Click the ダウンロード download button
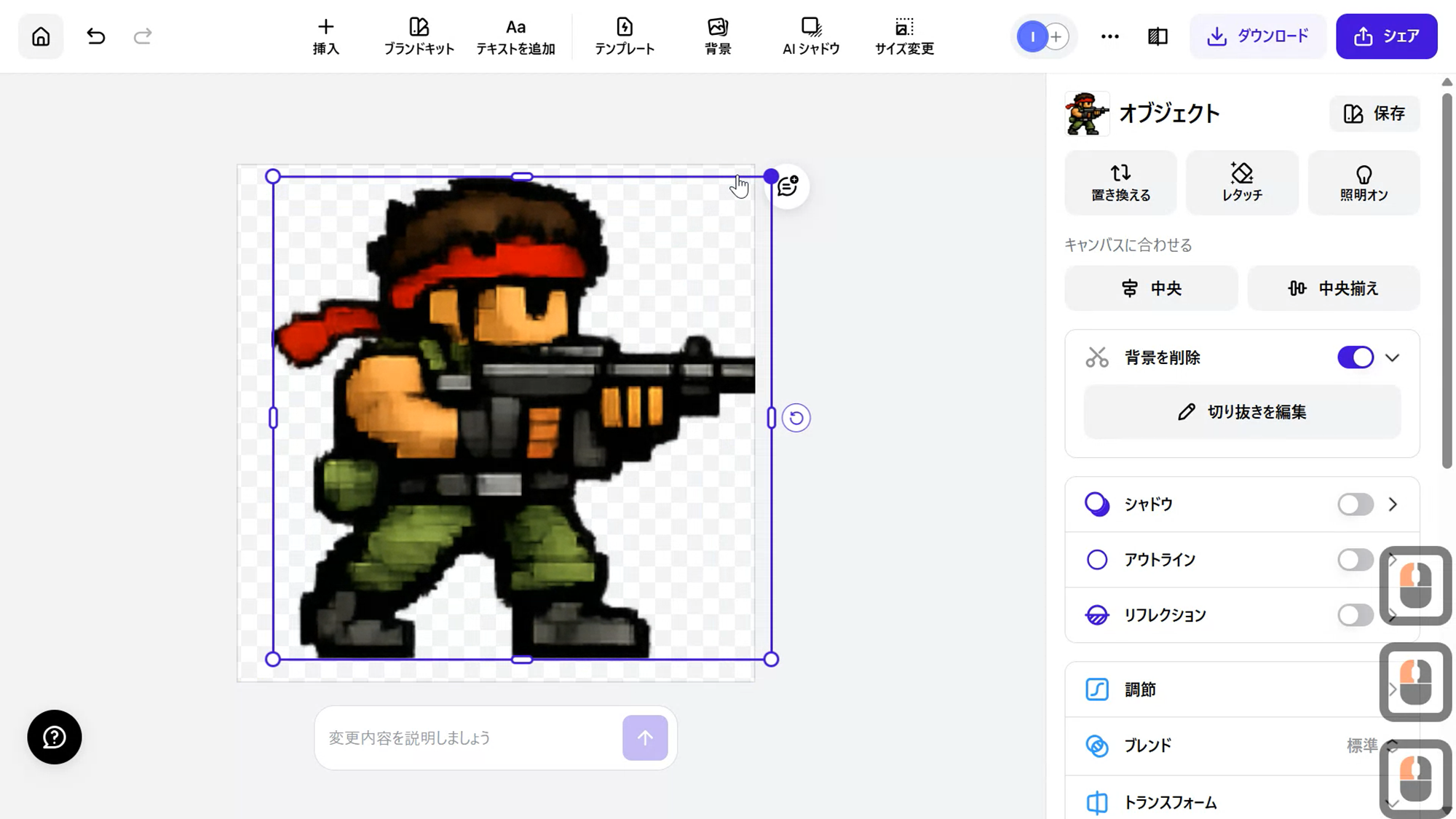1456x819 pixels. [x=1258, y=36]
